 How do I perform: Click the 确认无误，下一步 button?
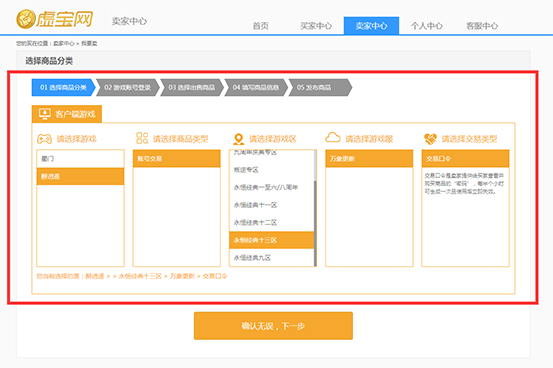click(x=273, y=326)
